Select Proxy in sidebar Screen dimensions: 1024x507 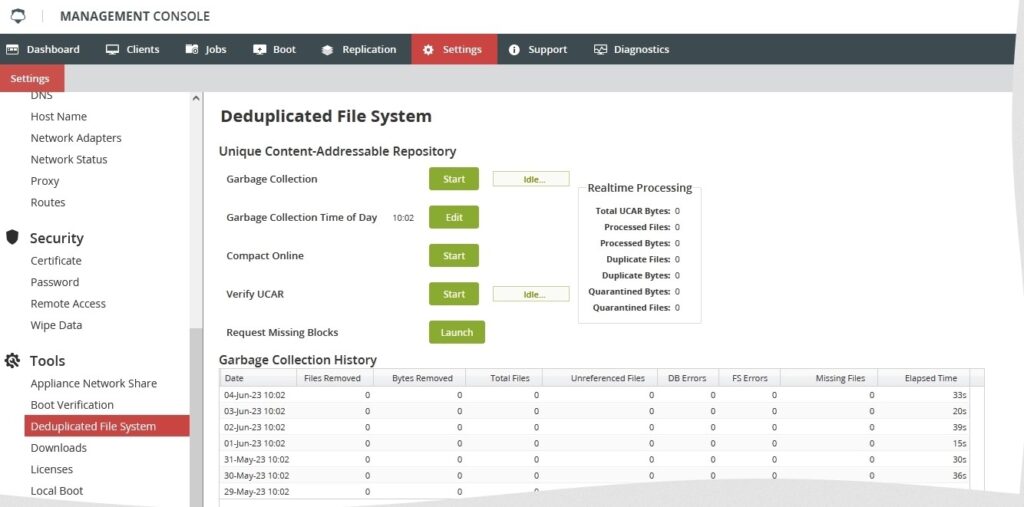click(44, 181)
